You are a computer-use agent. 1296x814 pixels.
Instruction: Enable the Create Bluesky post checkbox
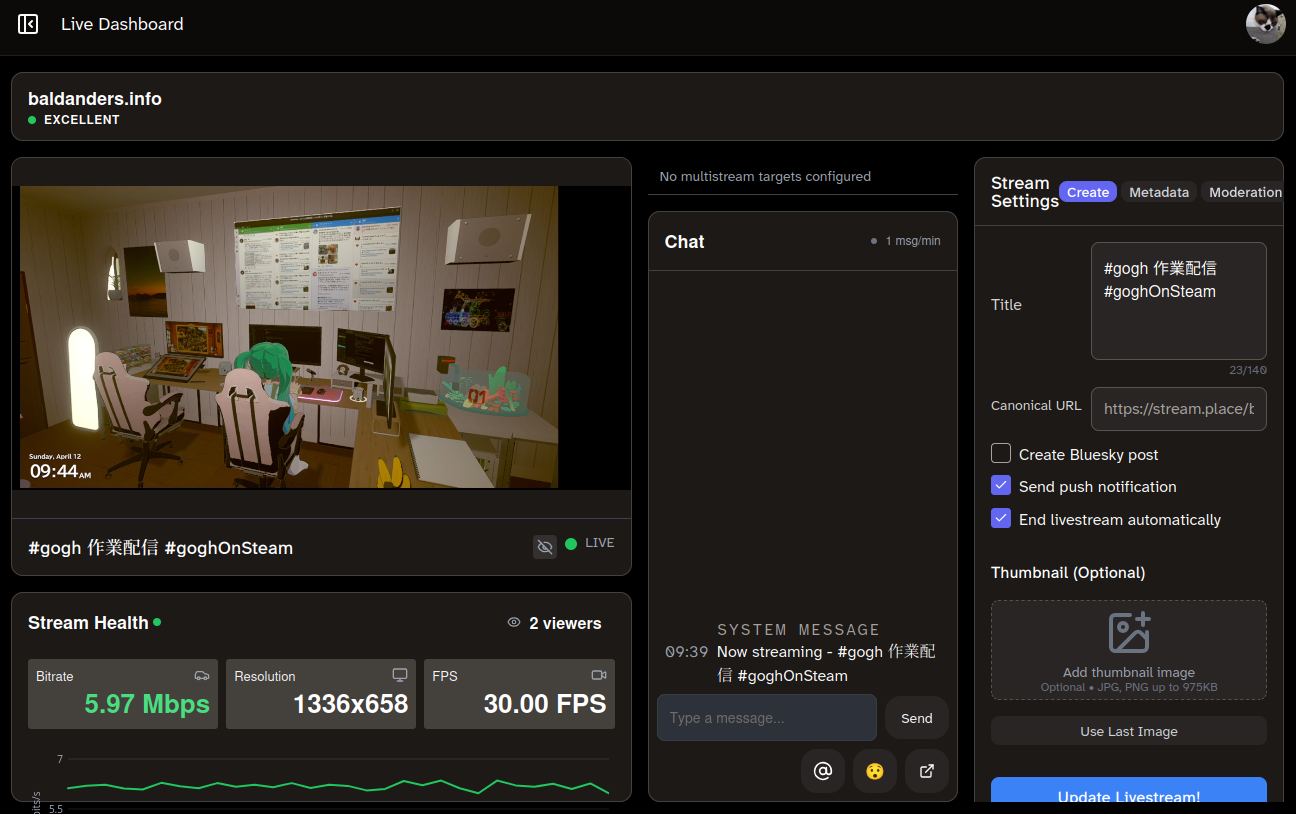point(1000,453)
